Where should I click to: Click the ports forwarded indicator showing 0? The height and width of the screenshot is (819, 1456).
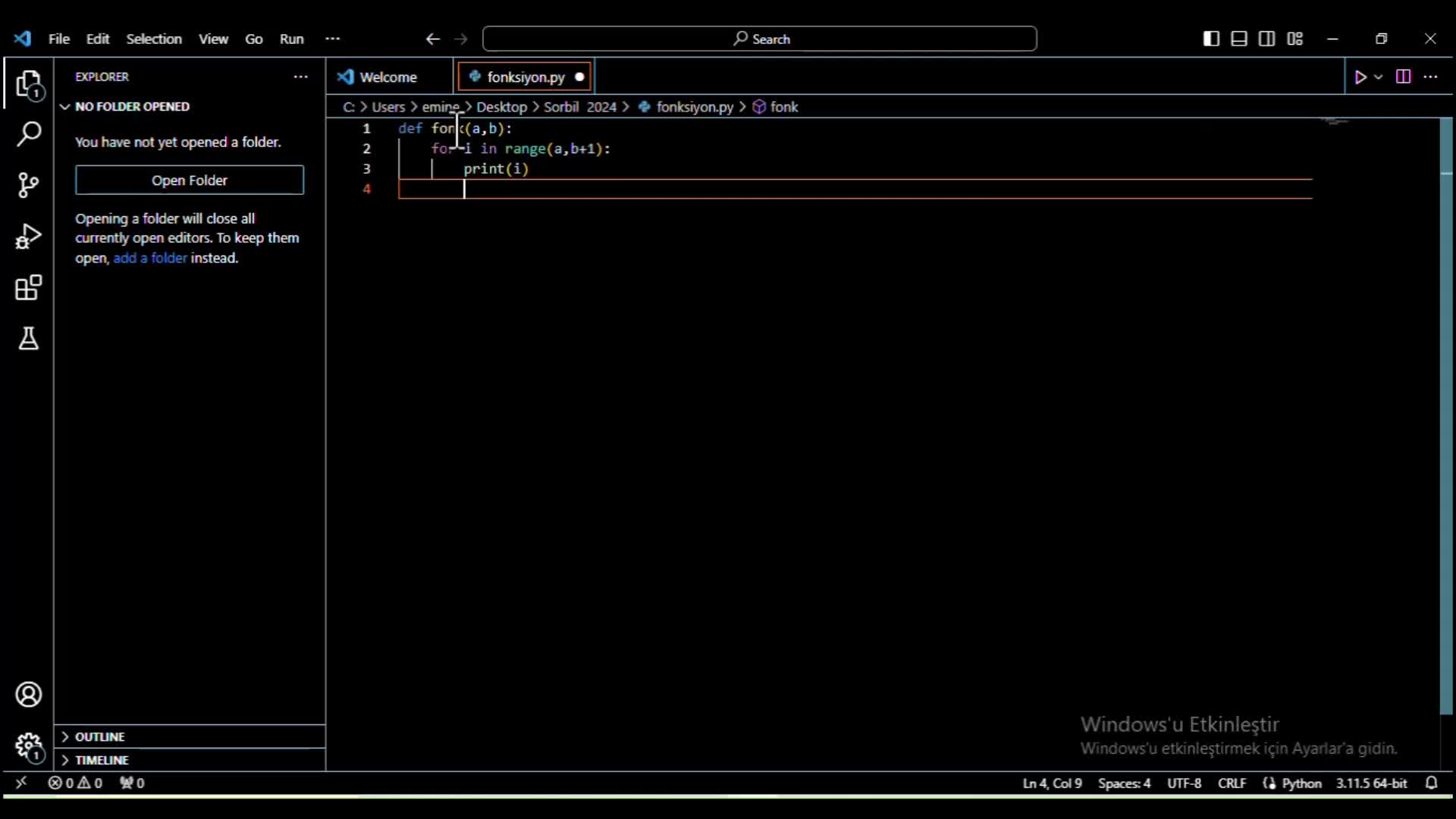(x=132, y=783)
